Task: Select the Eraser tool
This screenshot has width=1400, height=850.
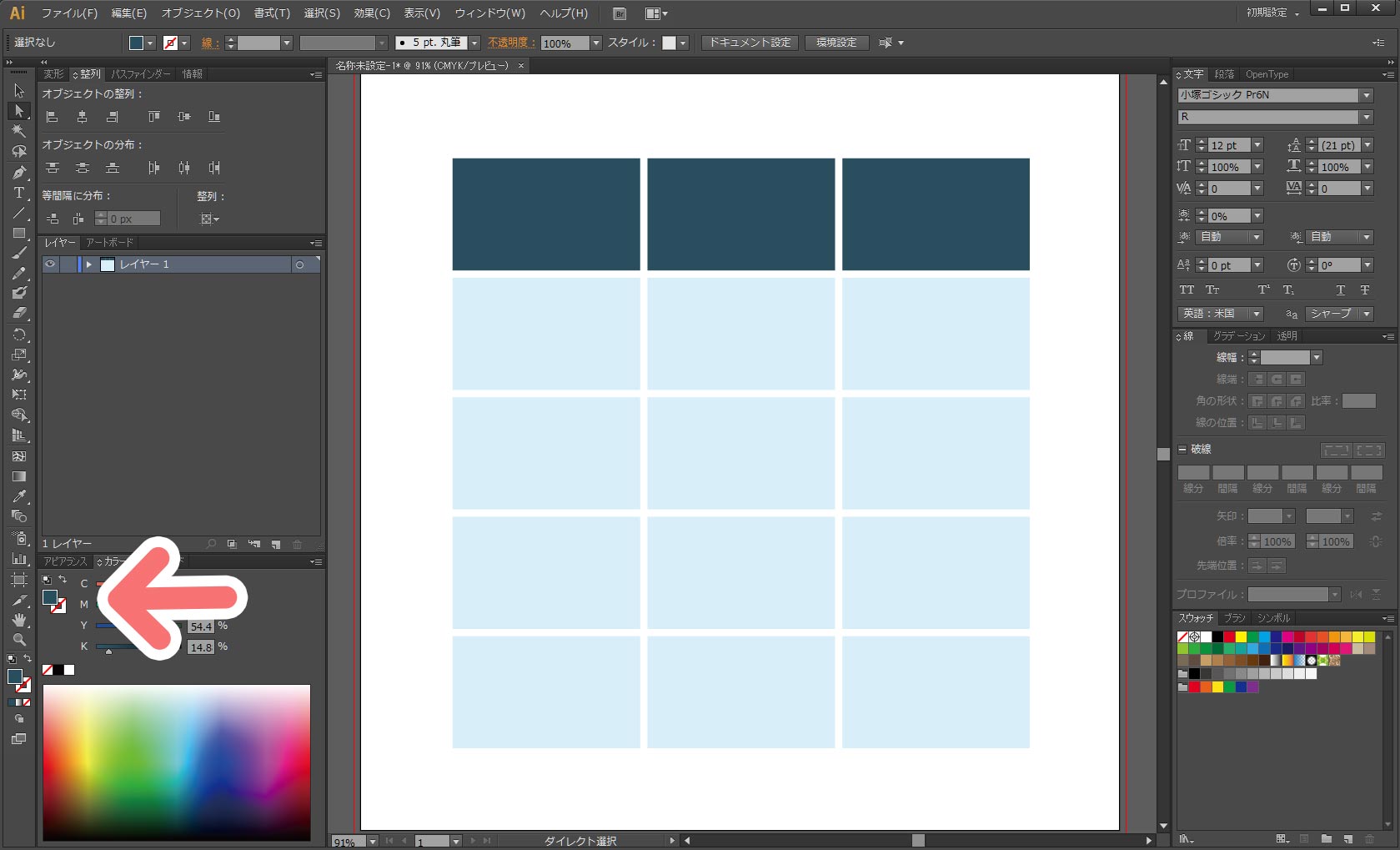Action: coord(19,314)
